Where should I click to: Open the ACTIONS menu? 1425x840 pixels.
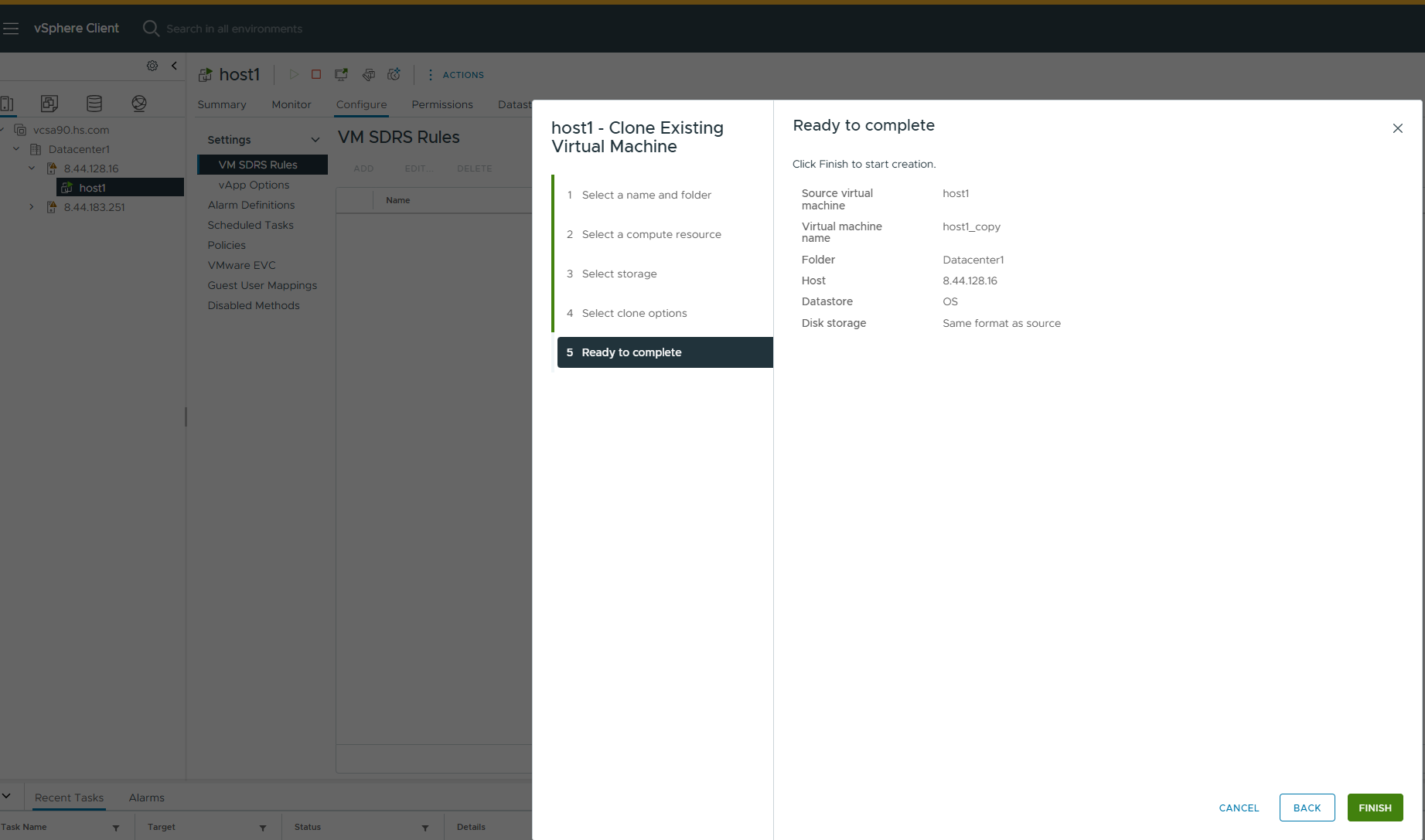[456, 75]
